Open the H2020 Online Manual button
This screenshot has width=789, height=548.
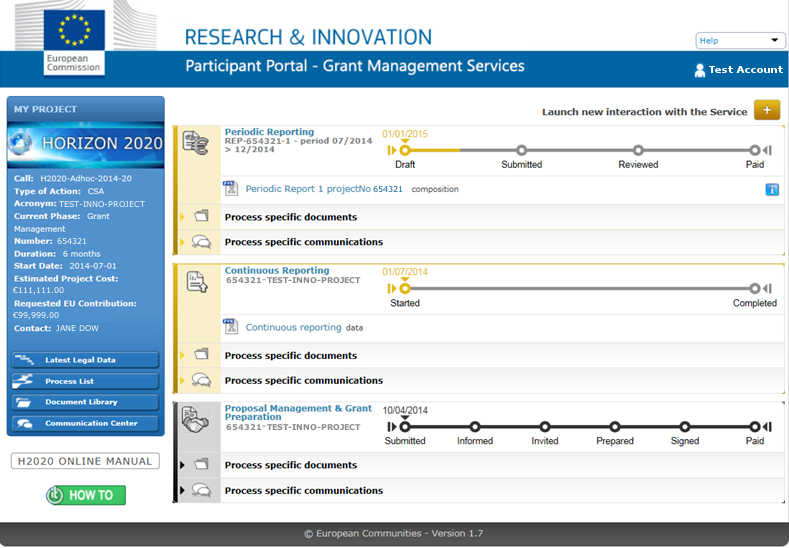[x=85, y=461]
